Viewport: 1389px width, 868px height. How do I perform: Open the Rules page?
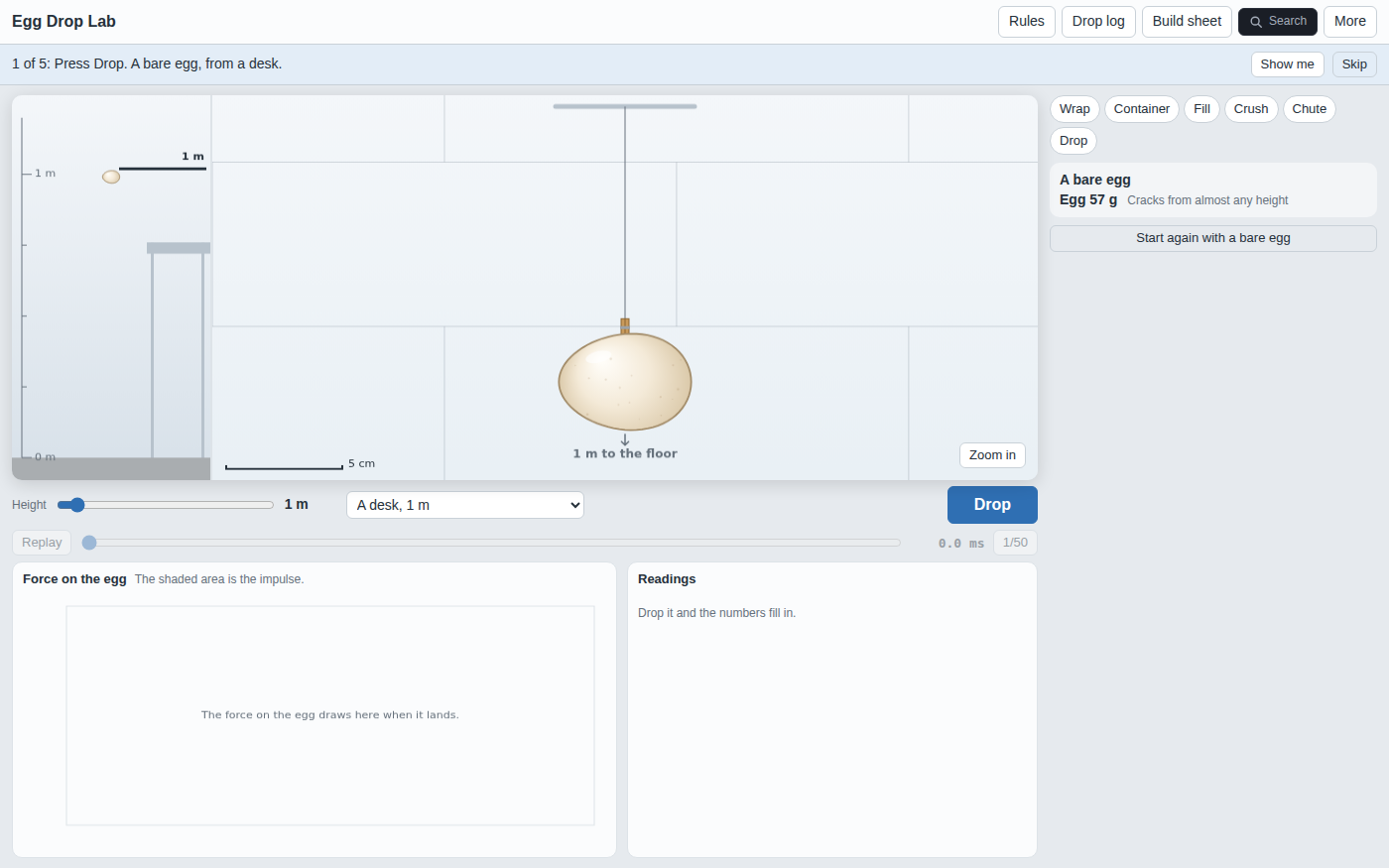pyautogui.click(x=1027, y=22)
